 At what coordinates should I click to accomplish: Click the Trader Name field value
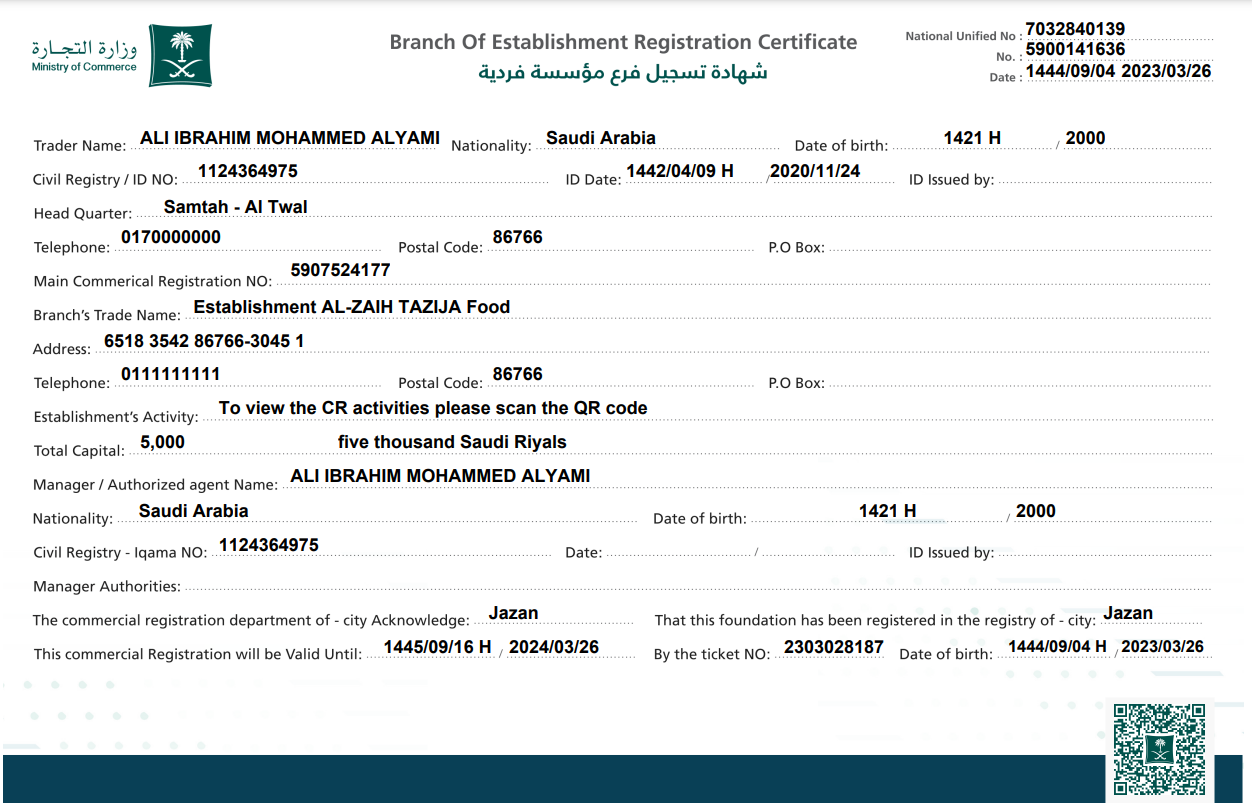(x=290, y=138)
